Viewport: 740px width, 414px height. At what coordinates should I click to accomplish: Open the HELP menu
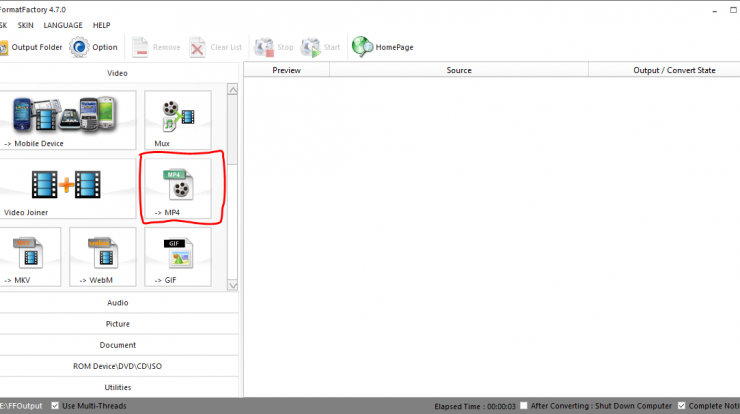(x=101, y=25)
